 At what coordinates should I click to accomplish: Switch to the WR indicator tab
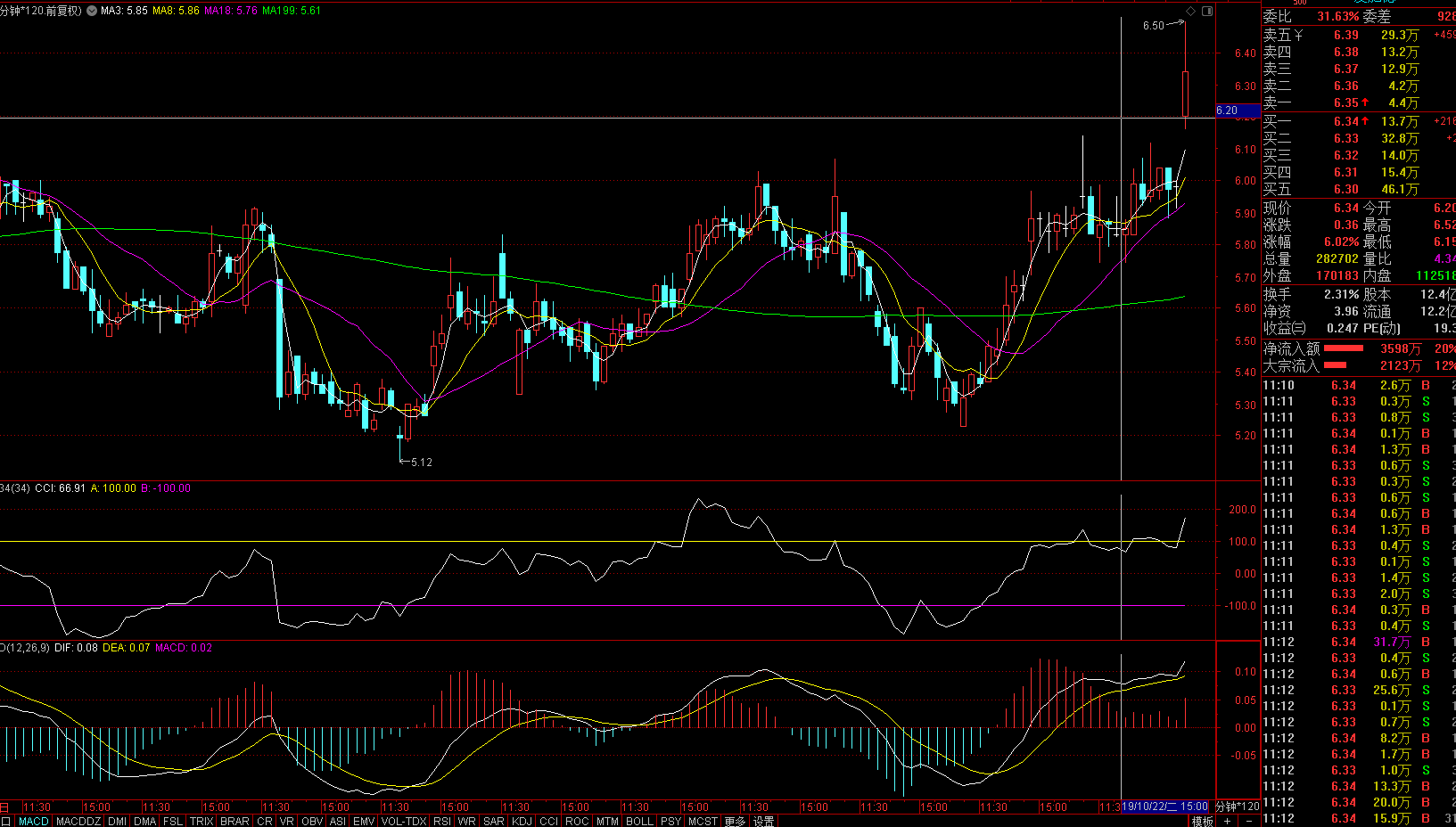[x=466, y=821]
